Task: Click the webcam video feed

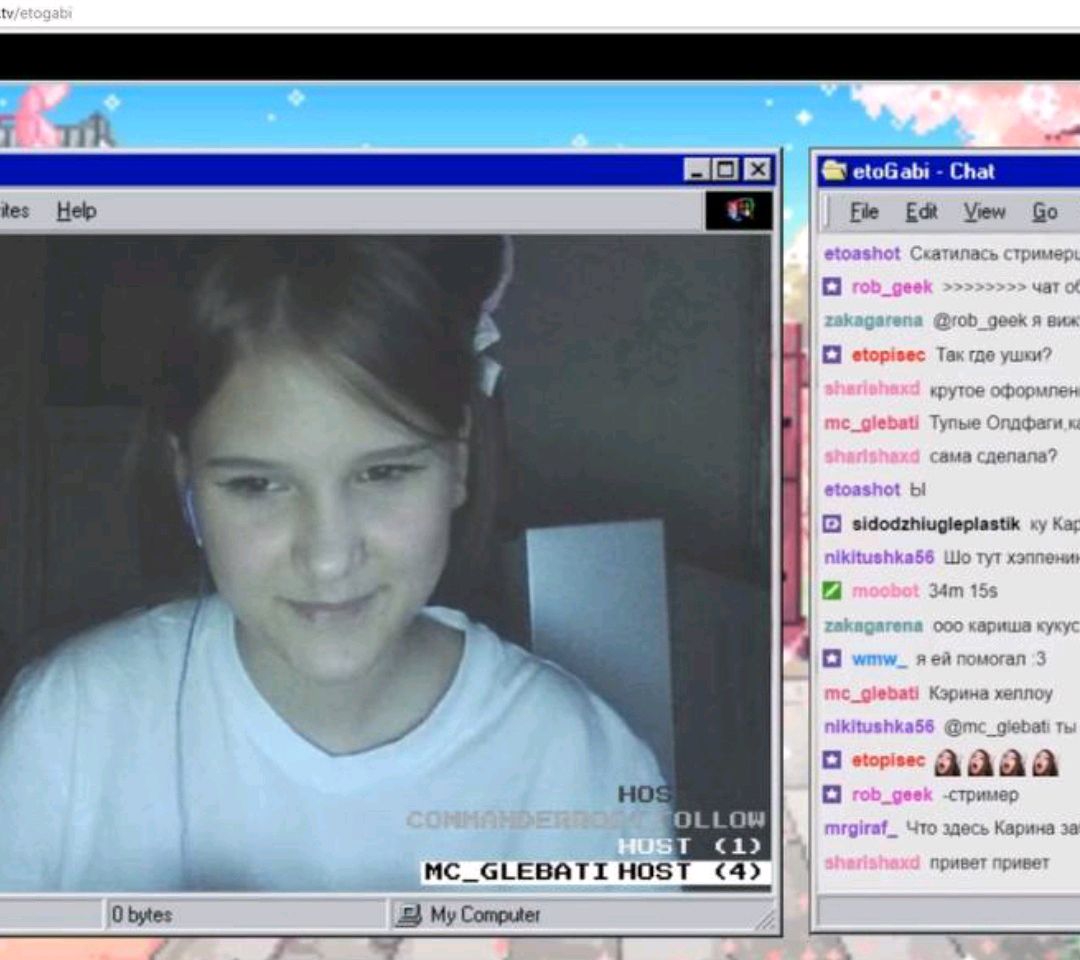Action: point(386,563)
